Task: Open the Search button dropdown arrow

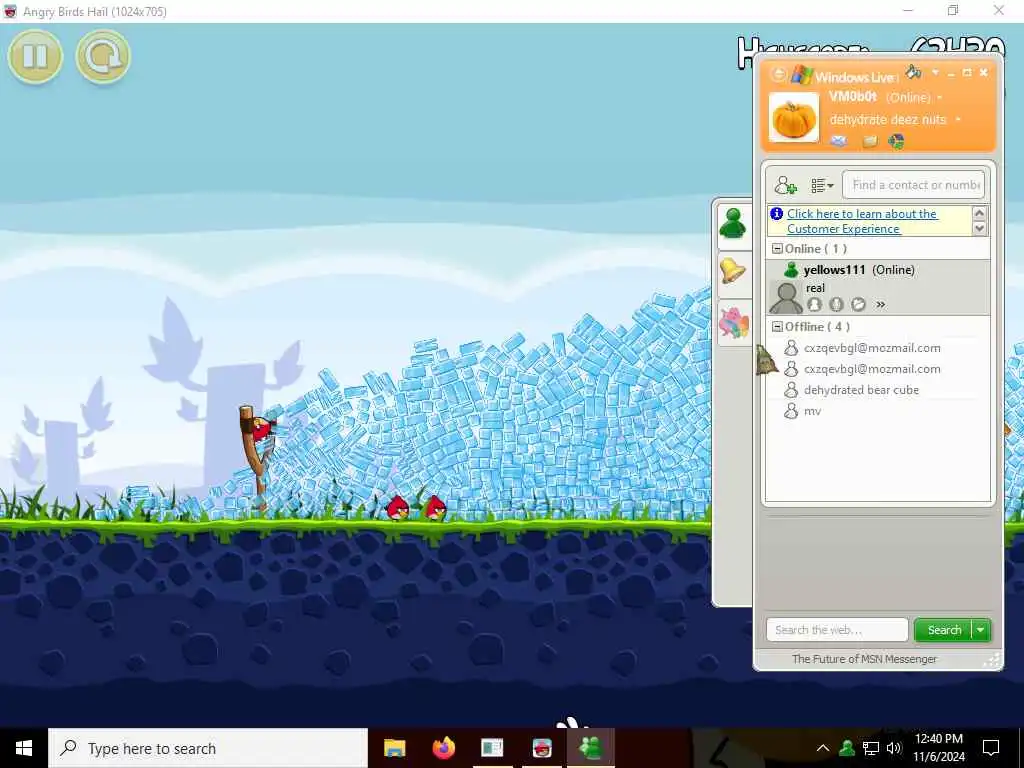Action: tap(981, 630)
